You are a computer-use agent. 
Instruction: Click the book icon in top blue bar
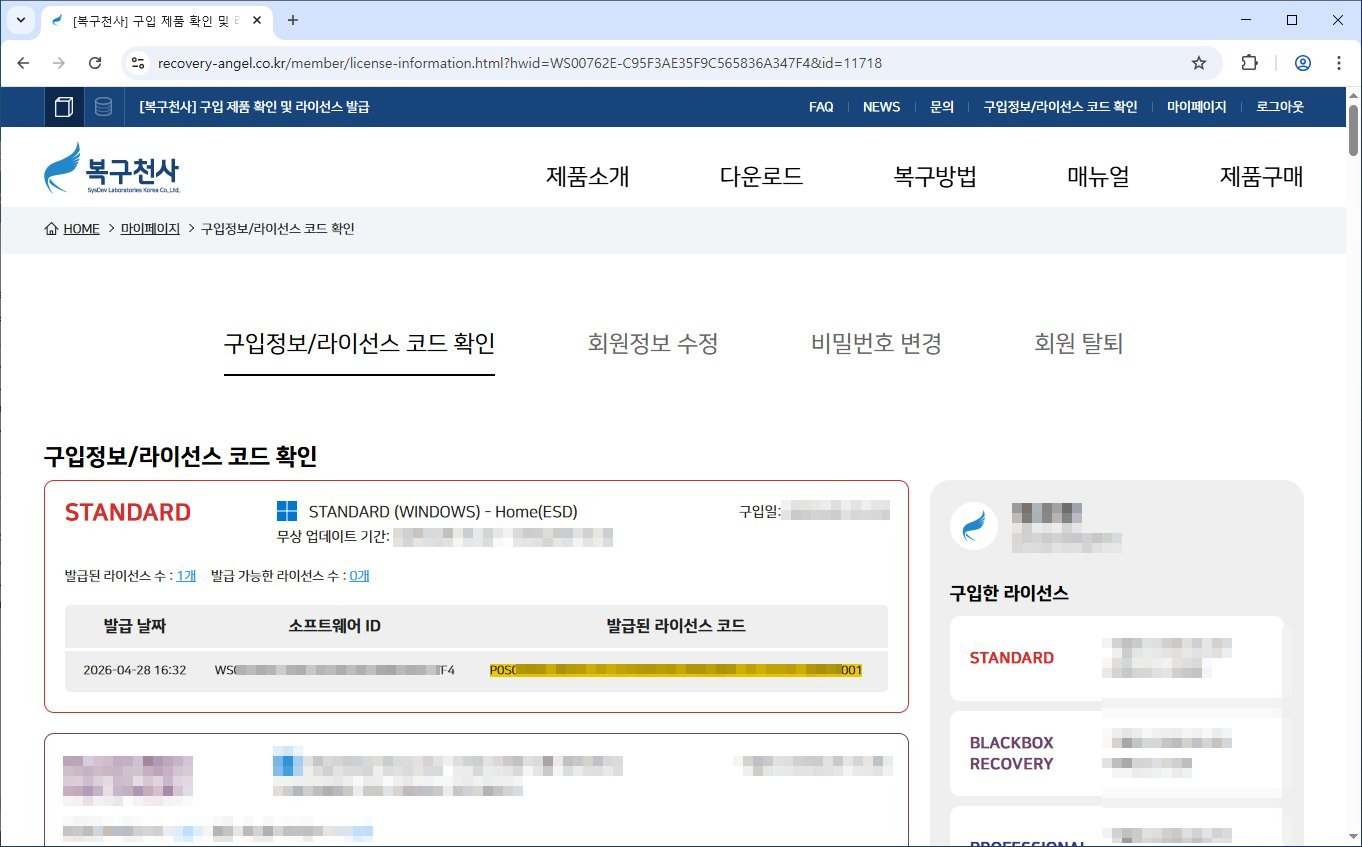pyautogui.click(x=64, y=107)
